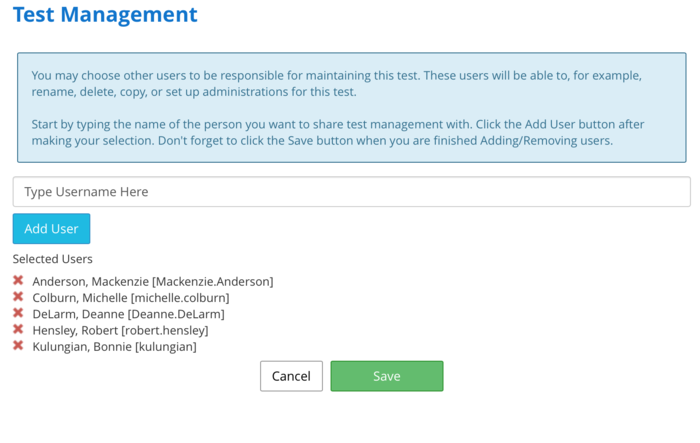
Task: Save the selected users list
Action: [386, 376]
